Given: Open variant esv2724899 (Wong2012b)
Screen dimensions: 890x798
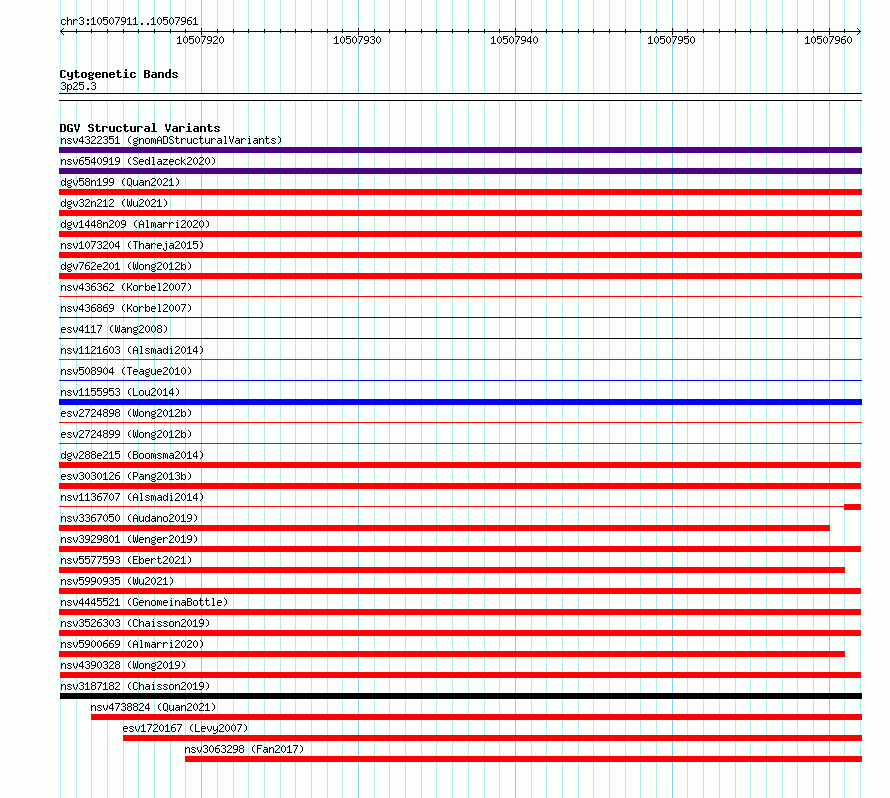Looking at the screenshot, I should (126, 434).
